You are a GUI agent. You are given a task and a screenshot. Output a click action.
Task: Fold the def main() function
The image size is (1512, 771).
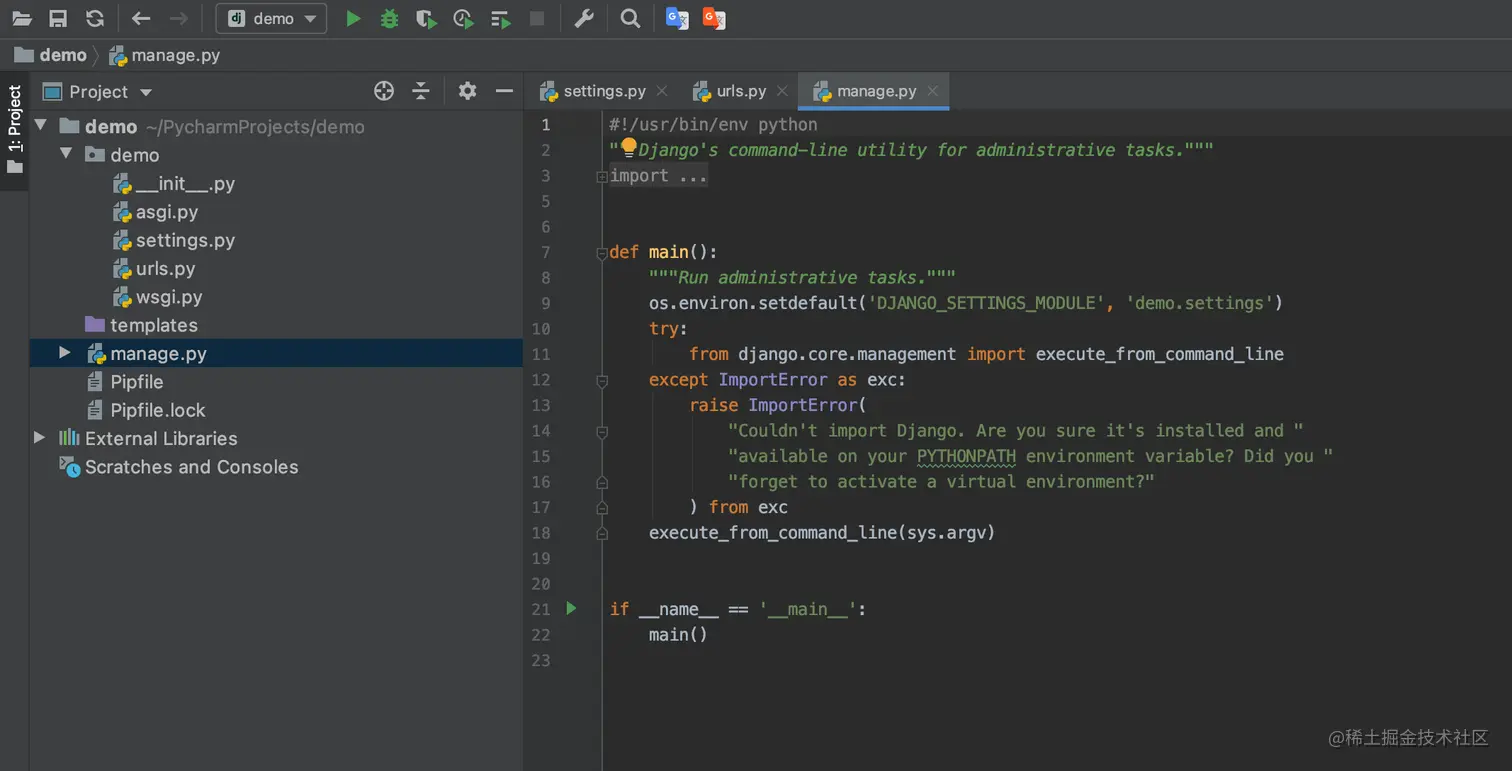coord(602,253)
